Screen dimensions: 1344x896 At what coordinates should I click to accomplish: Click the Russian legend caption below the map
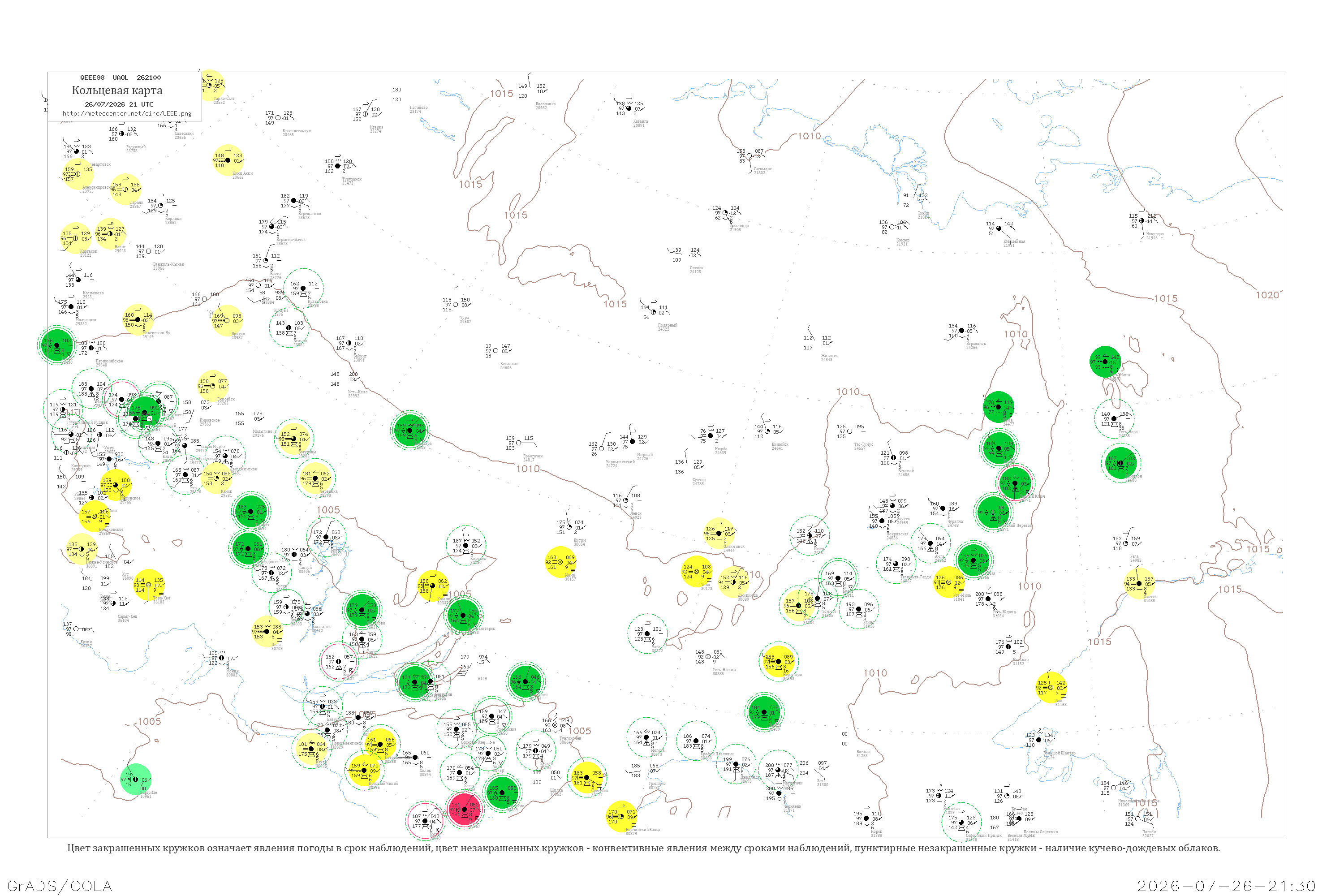(x=643, y=848)
